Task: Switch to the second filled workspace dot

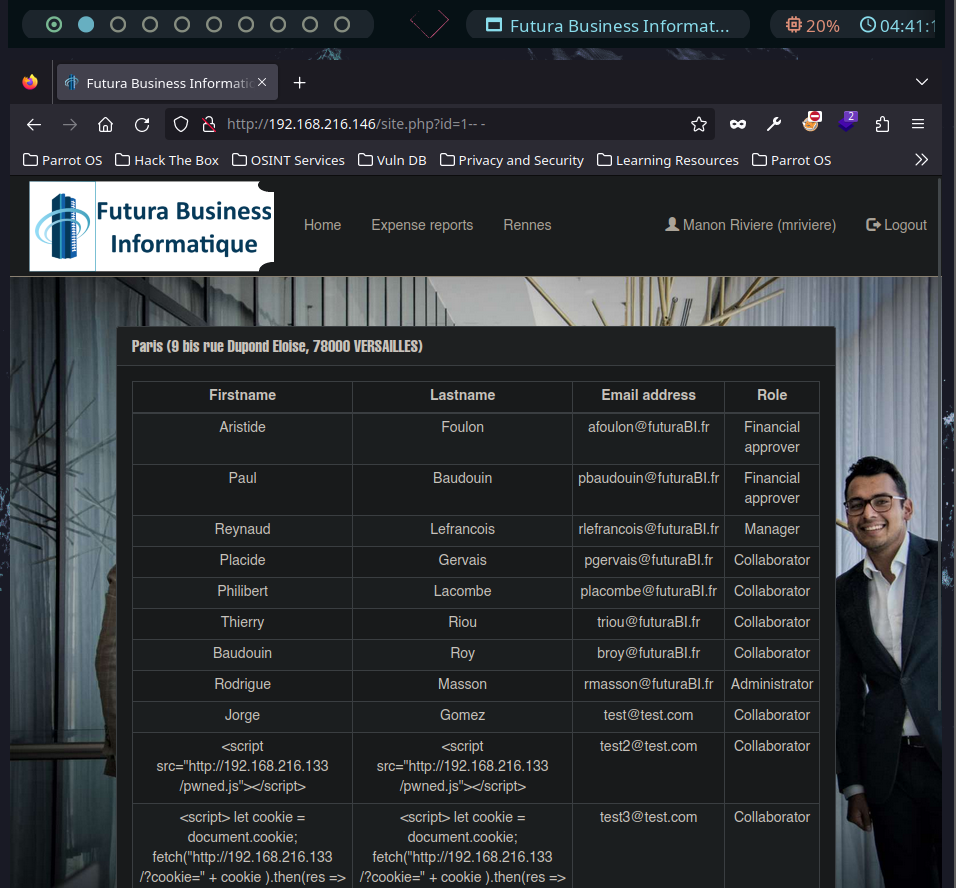Action: tap(86, 24)
